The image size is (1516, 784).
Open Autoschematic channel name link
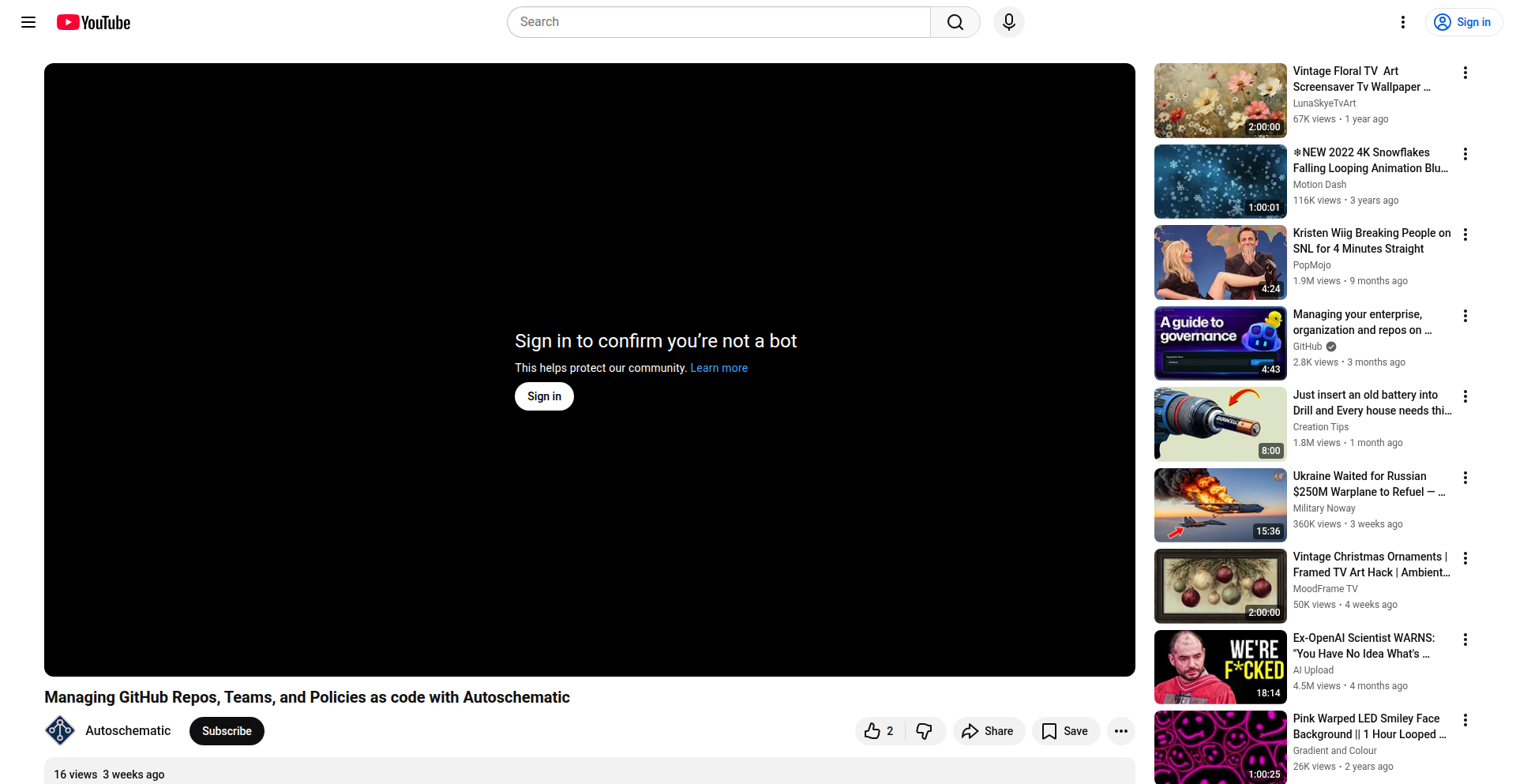pyautogui.click(x=128, y=731)
